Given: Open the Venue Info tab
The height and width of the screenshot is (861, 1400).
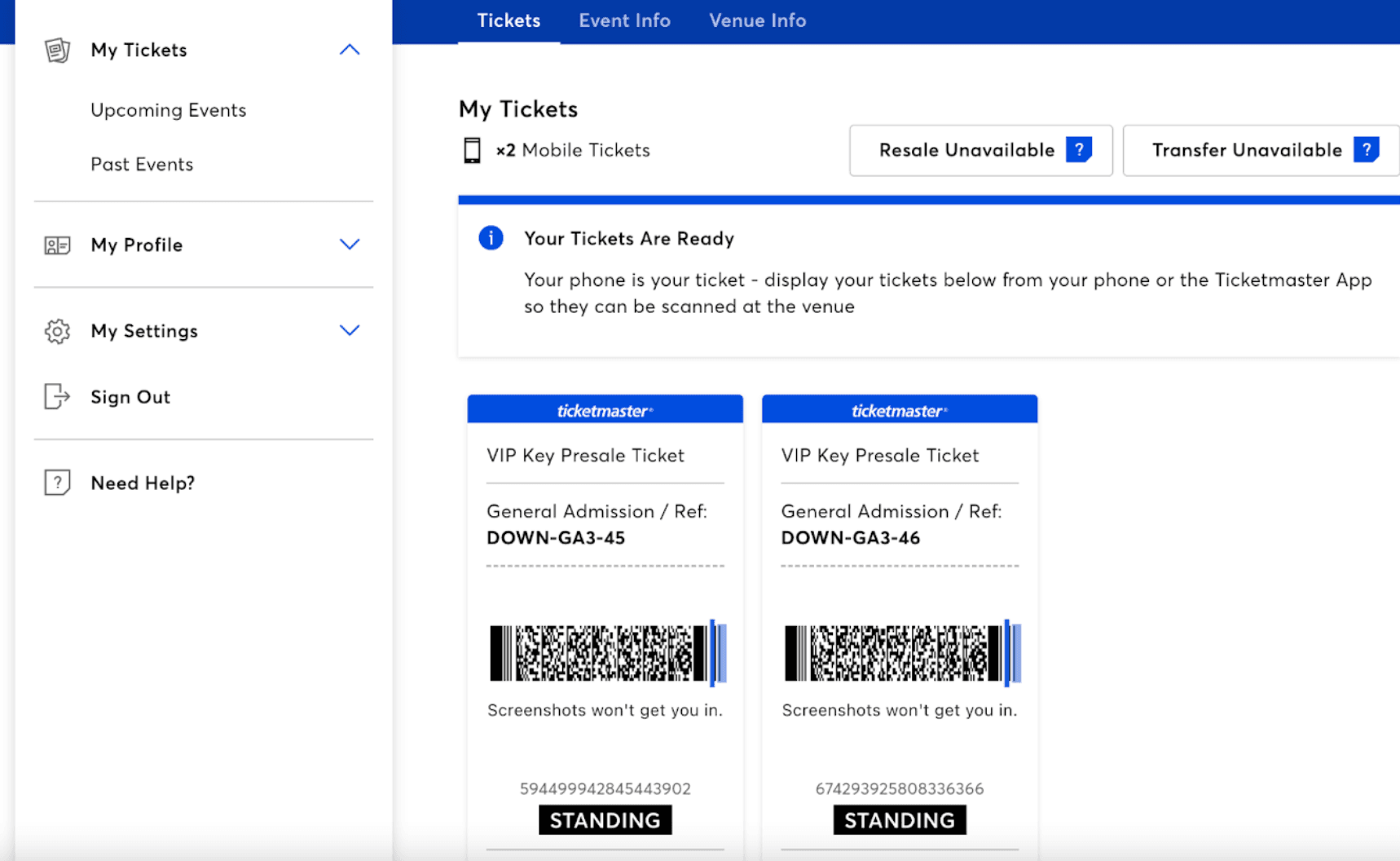Looking at the screenshot, I should pos(757,20).
